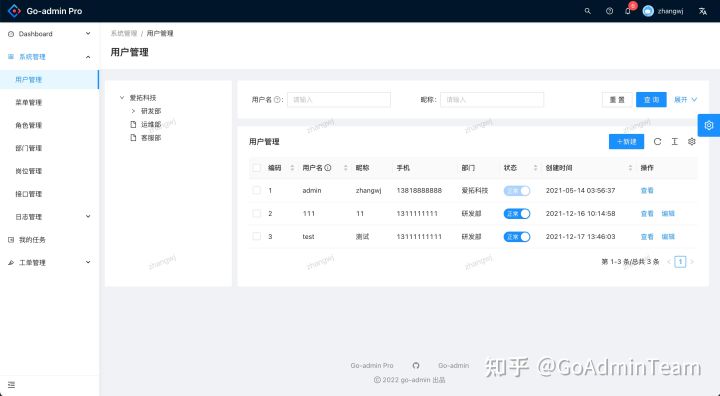Tick checkbox for admin row
Viewport: 720px width, 396px height.
tap(257, 190)
